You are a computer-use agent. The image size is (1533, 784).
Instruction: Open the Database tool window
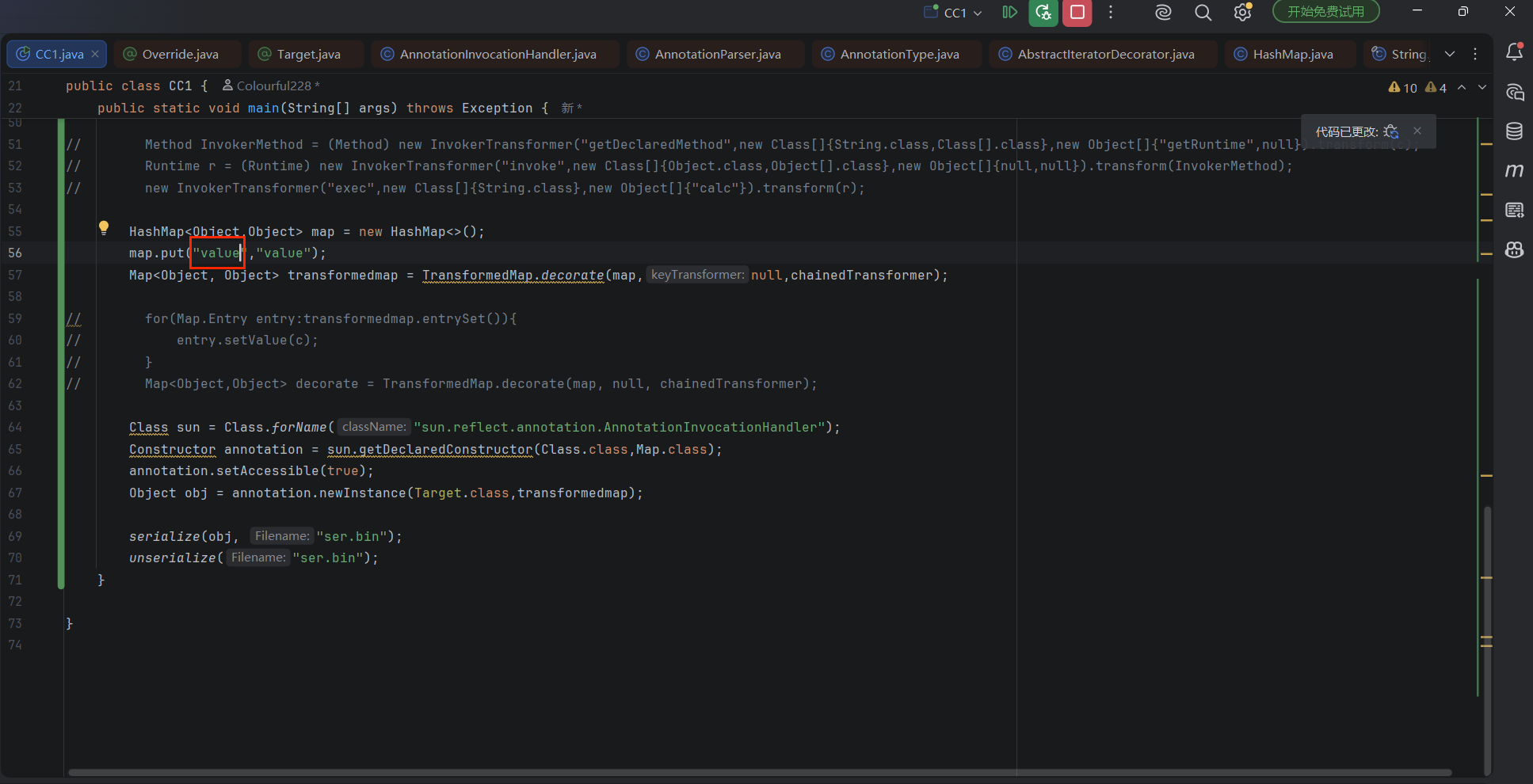(x=1514, y=131)
